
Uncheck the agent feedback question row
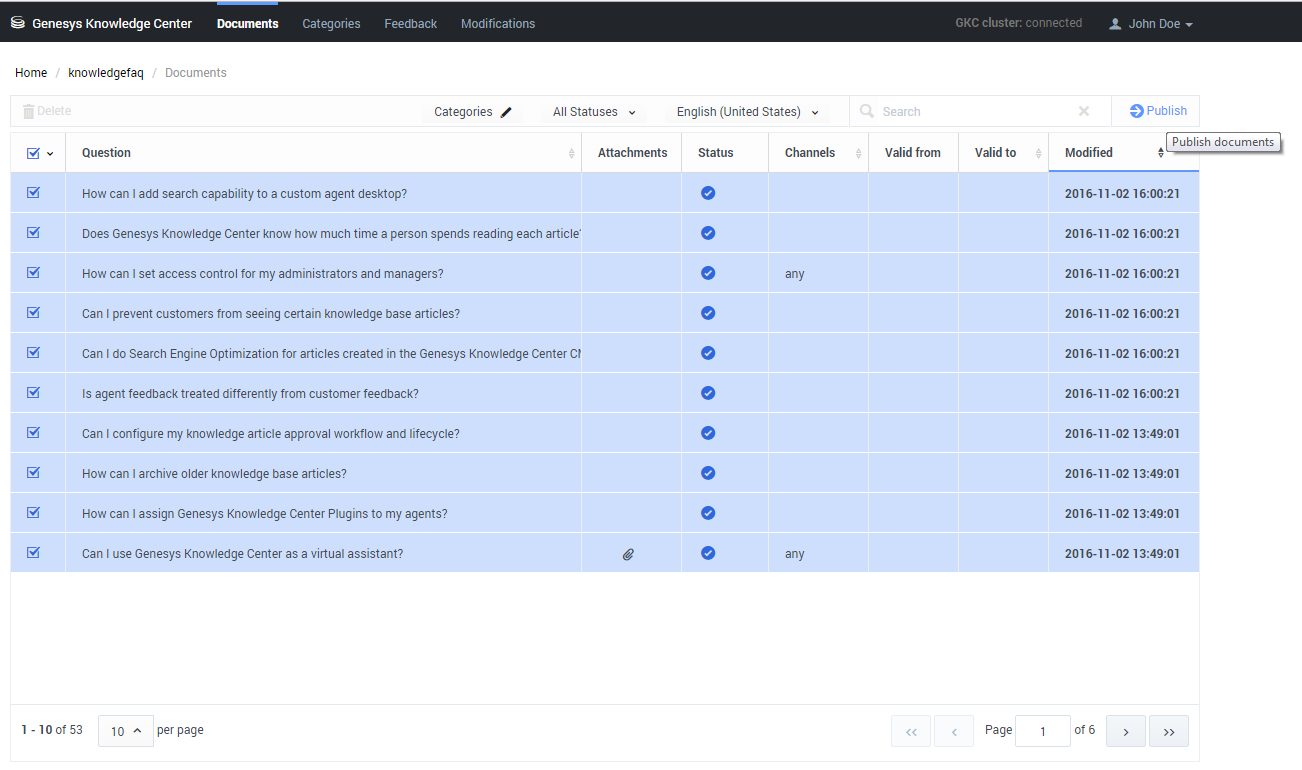[33, 392]
